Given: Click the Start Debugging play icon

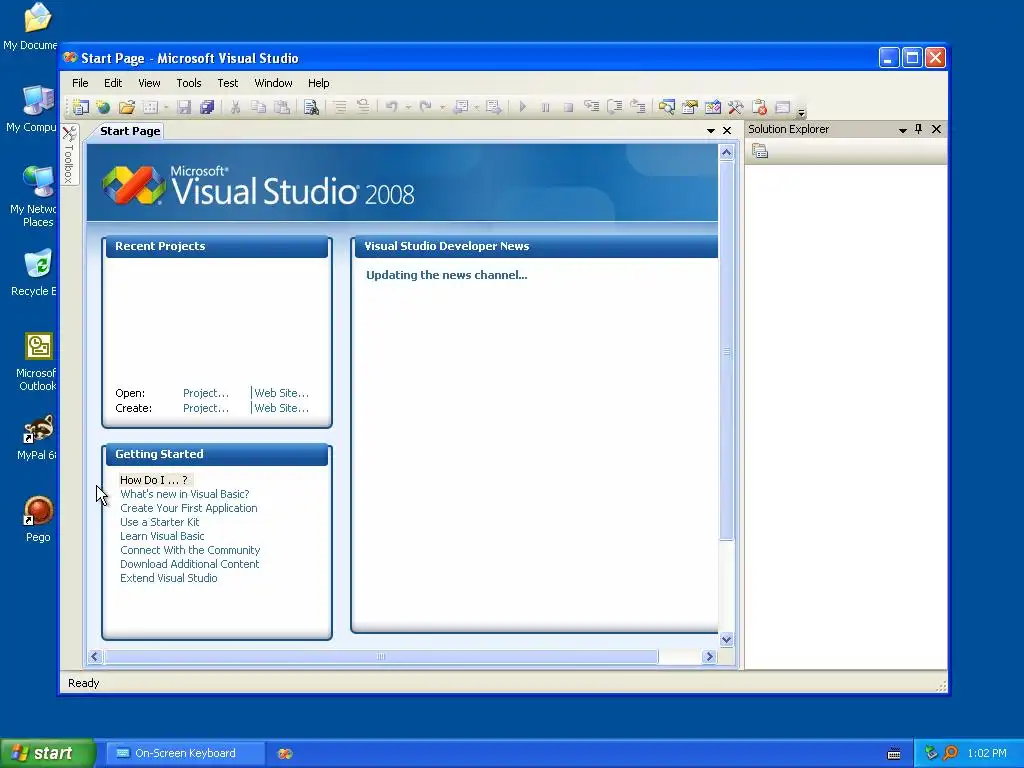Looking at the screenshot, I should 522,107.
